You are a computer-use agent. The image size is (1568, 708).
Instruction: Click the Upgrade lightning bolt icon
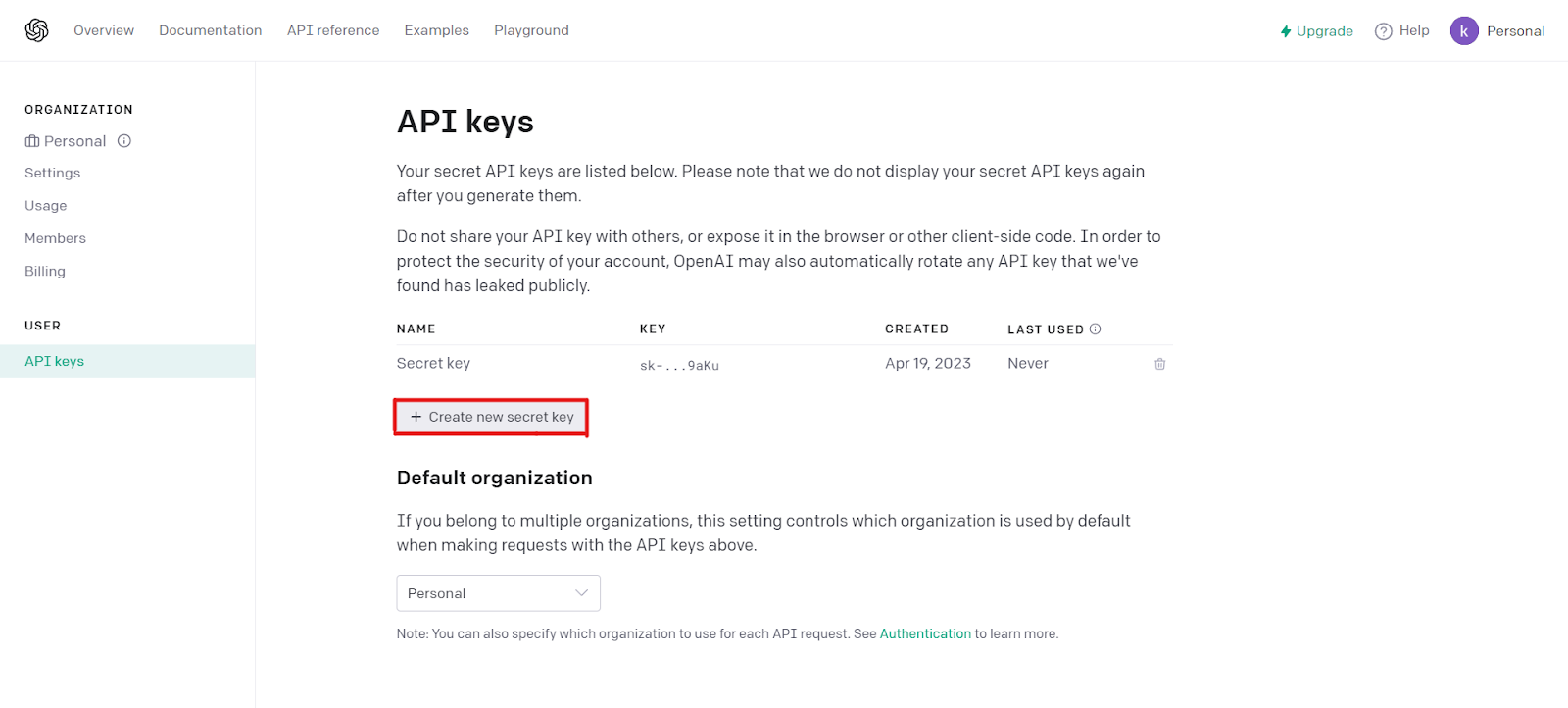click(1286, 31)
